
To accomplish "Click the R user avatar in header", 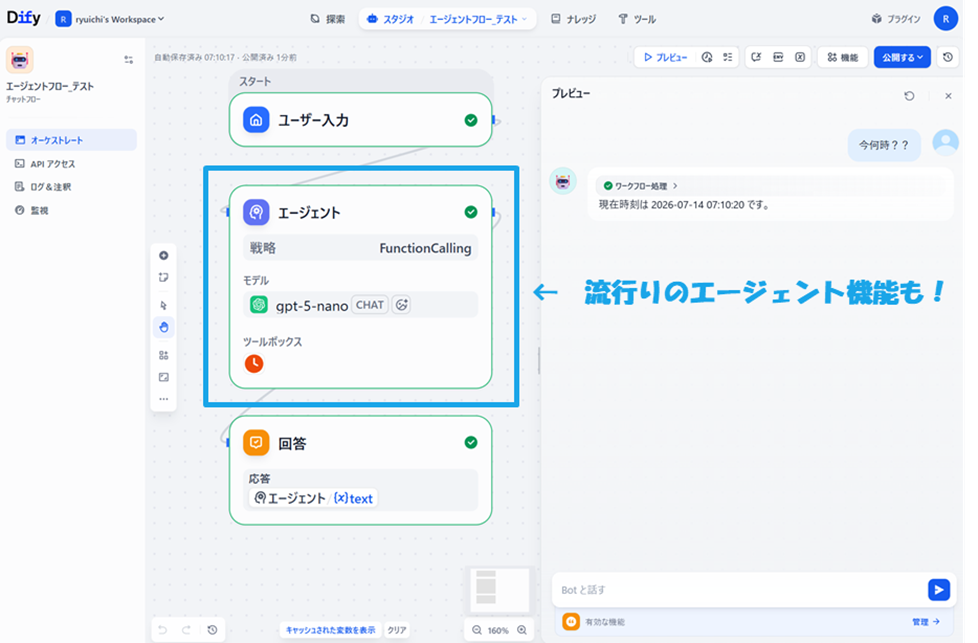I will [x=946, y=19].
